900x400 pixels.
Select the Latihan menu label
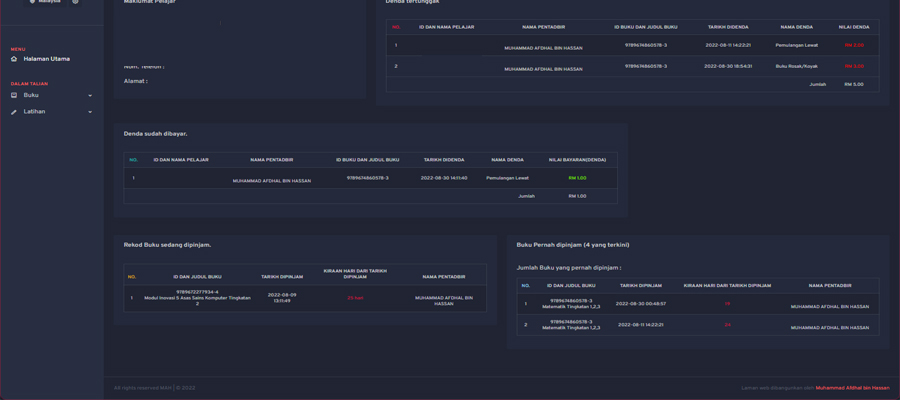click(34, 112)
